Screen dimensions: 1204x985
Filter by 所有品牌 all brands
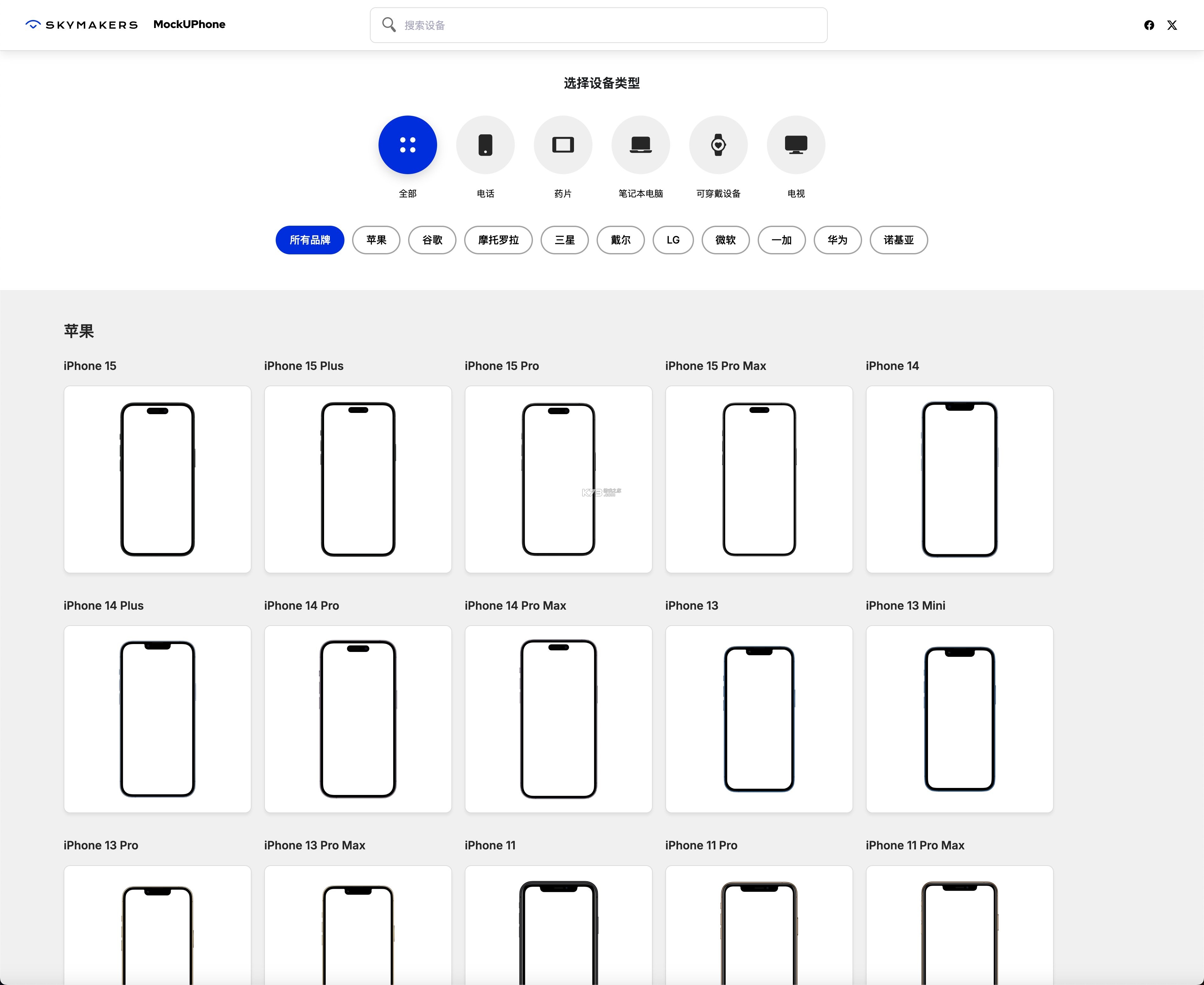[x=310, y=240]
